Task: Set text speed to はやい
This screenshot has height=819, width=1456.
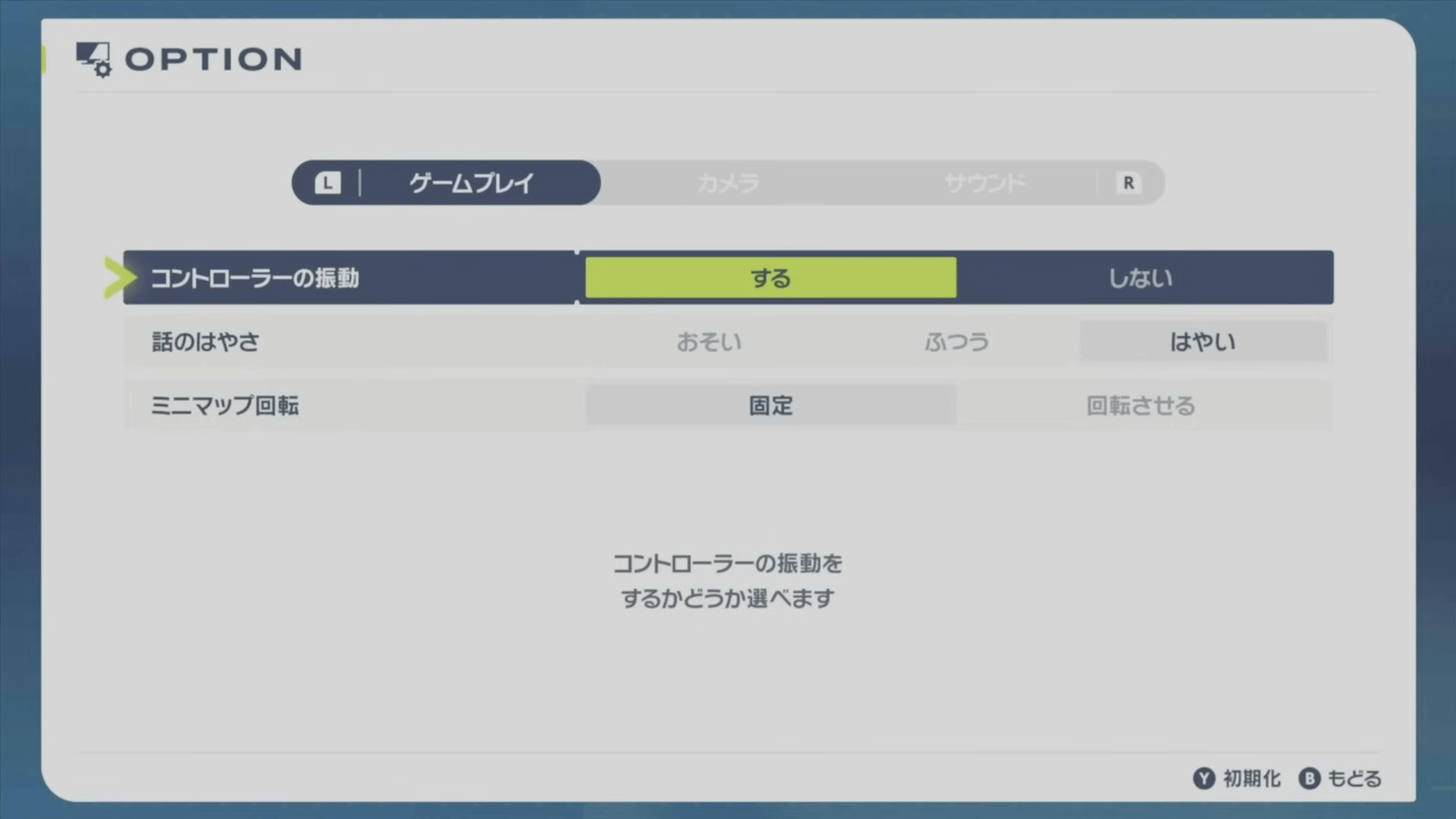Action: tap(1203, 342)
